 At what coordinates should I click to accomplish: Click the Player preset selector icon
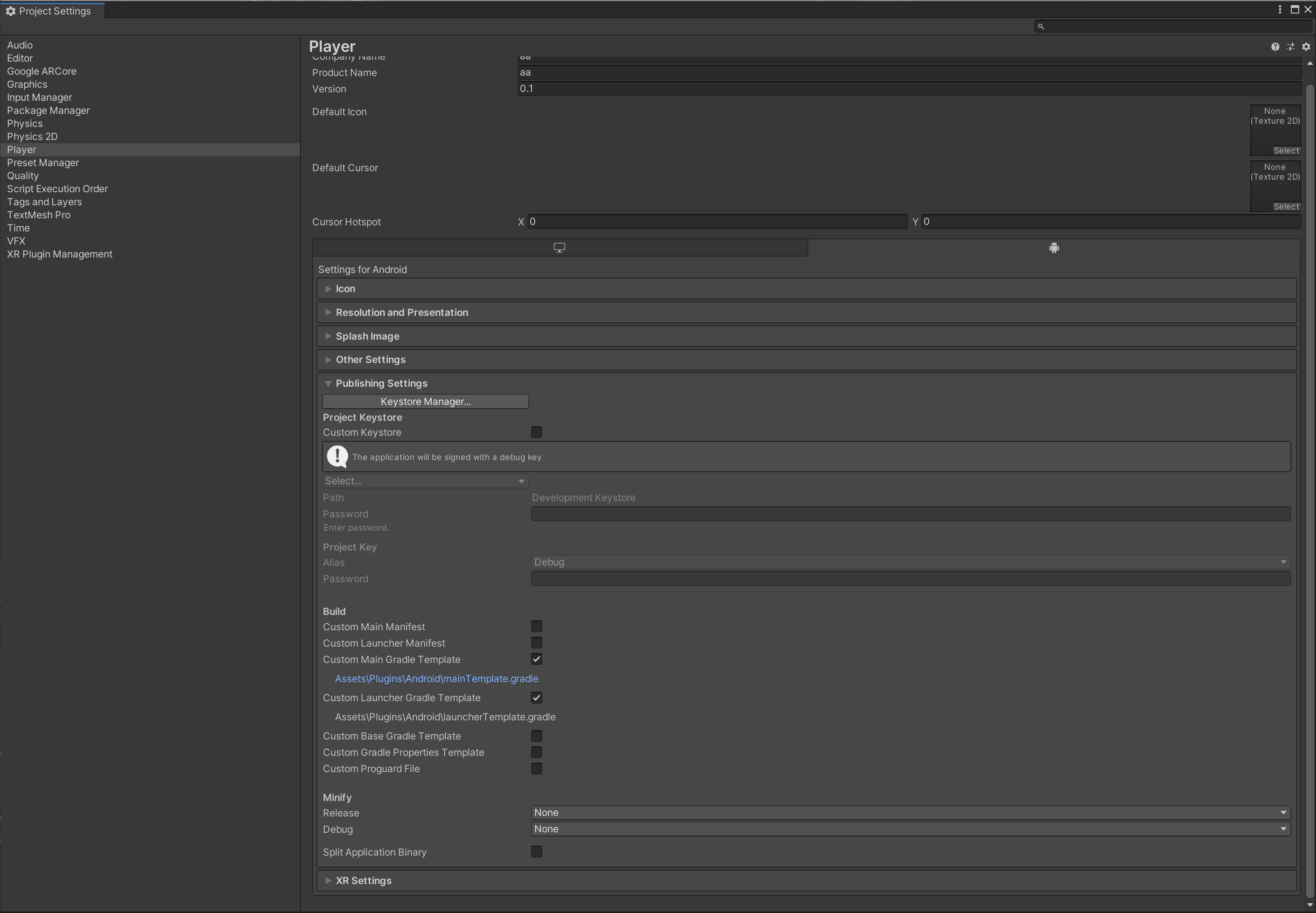coord(1290,47)
